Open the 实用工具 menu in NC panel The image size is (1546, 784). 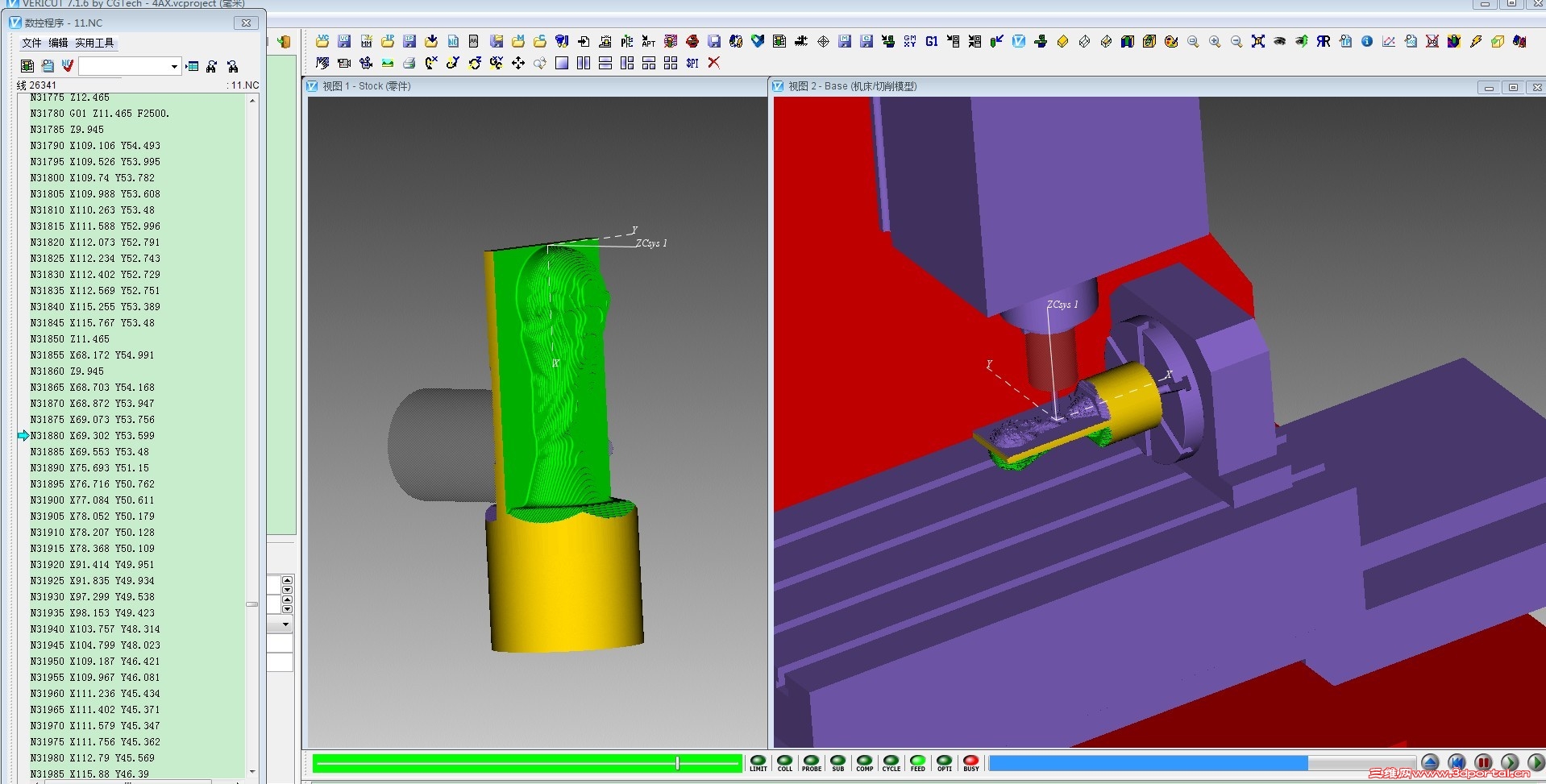[95, 43]
